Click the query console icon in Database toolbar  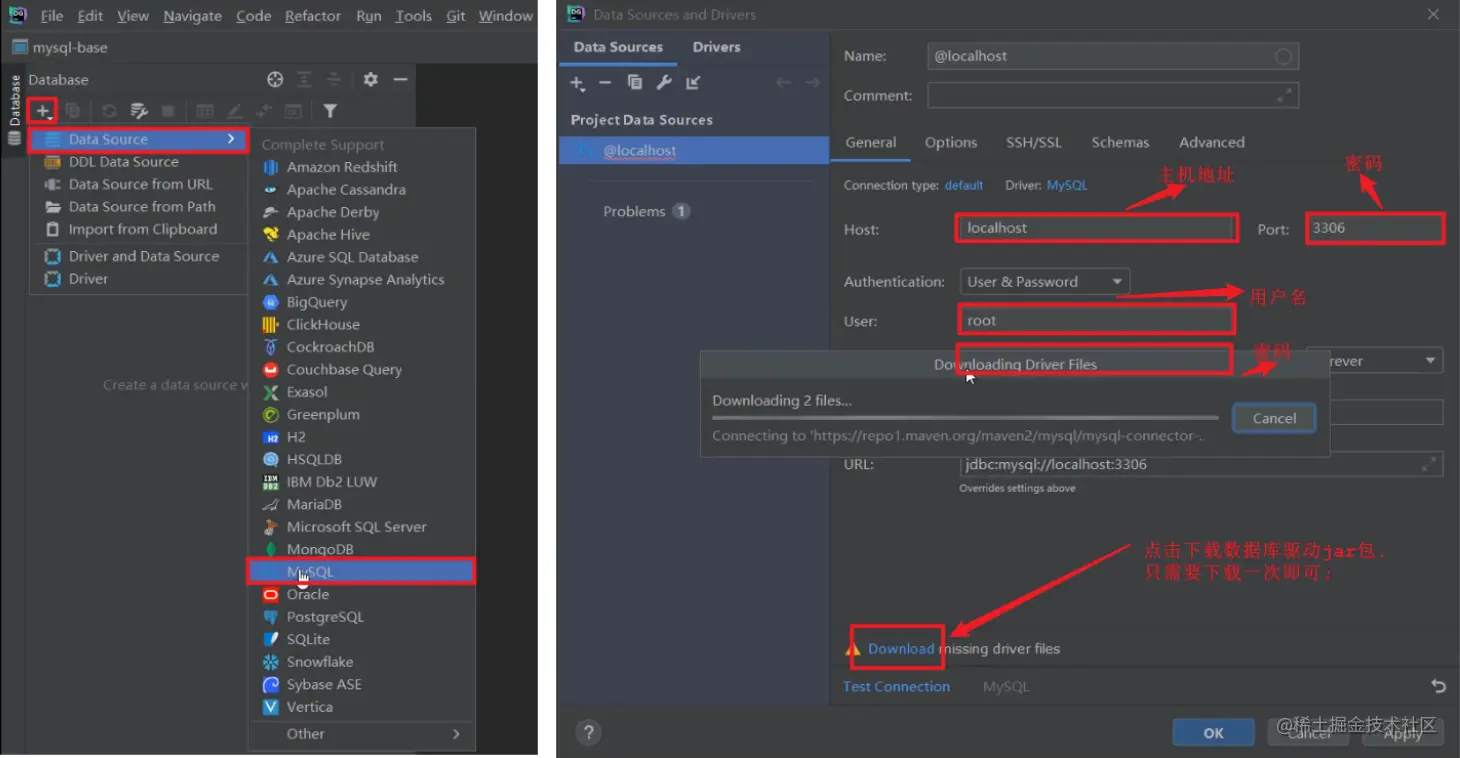coord(293,111)
